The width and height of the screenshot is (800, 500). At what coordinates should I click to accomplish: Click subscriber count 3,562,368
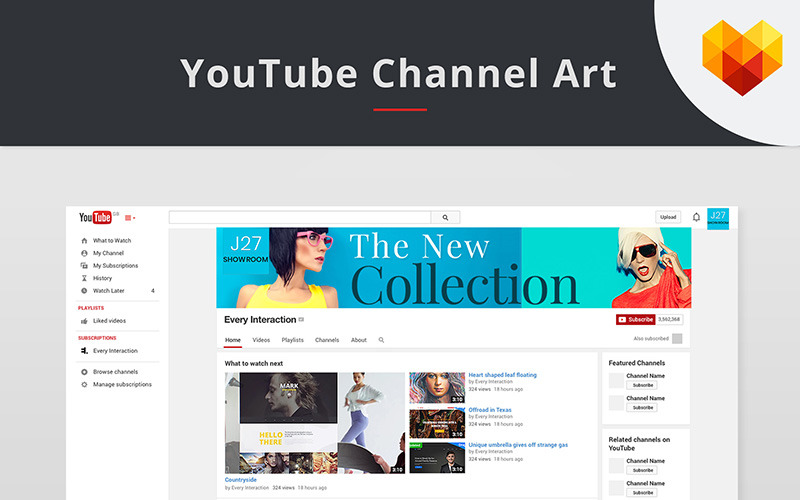pos(669,319)
